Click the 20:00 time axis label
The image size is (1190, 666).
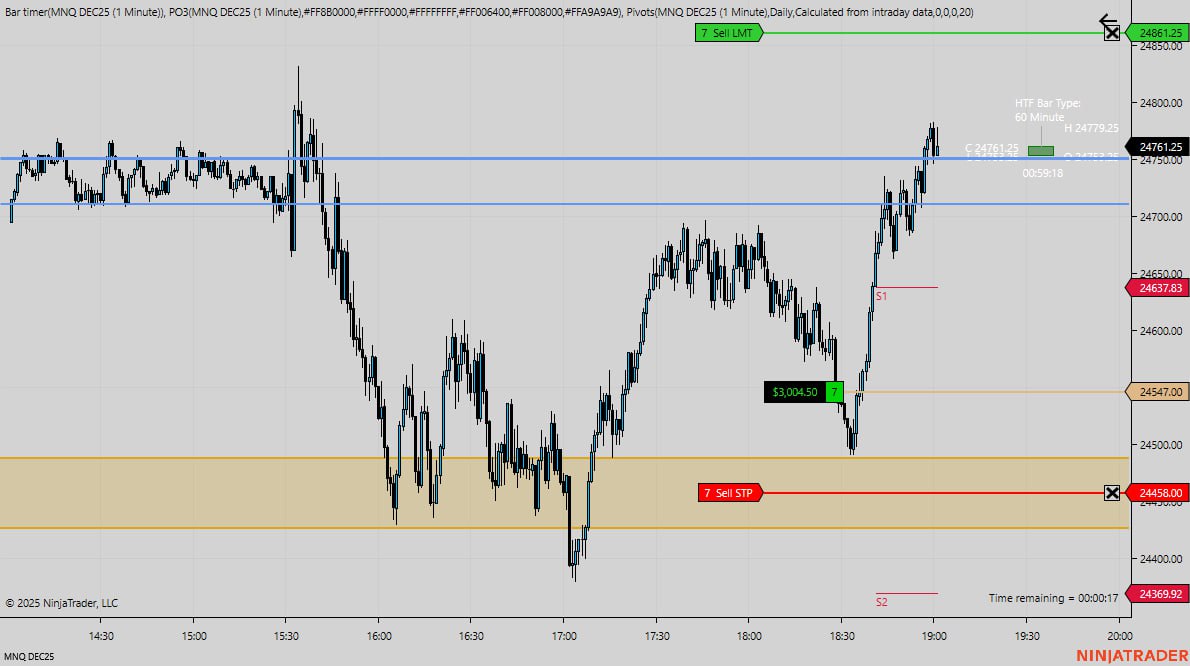(1119, 636)
